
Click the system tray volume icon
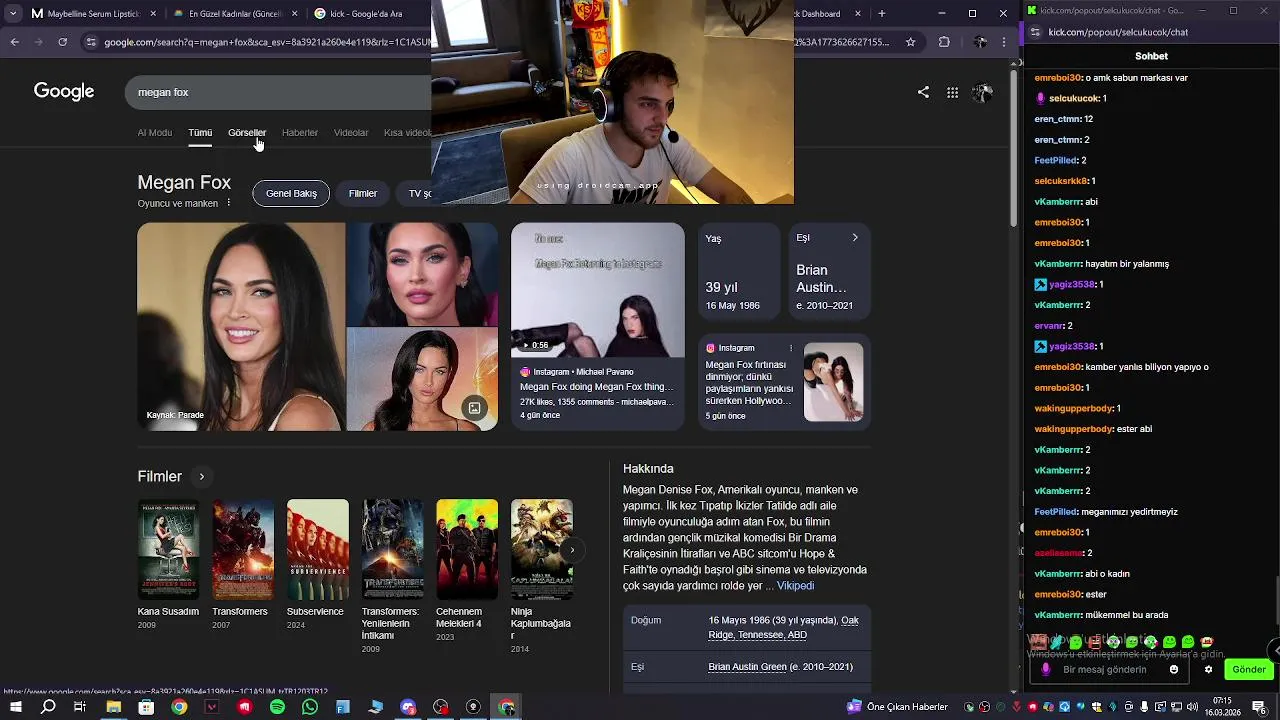(1192, 707)
